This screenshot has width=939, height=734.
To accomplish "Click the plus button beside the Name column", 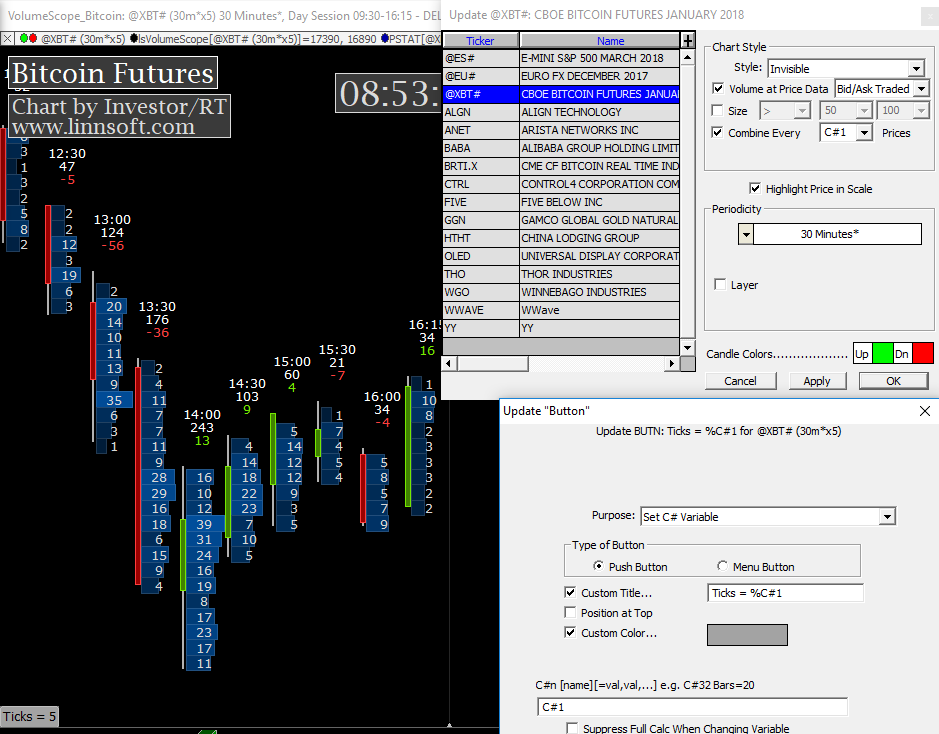I will (x=688, y=40).
